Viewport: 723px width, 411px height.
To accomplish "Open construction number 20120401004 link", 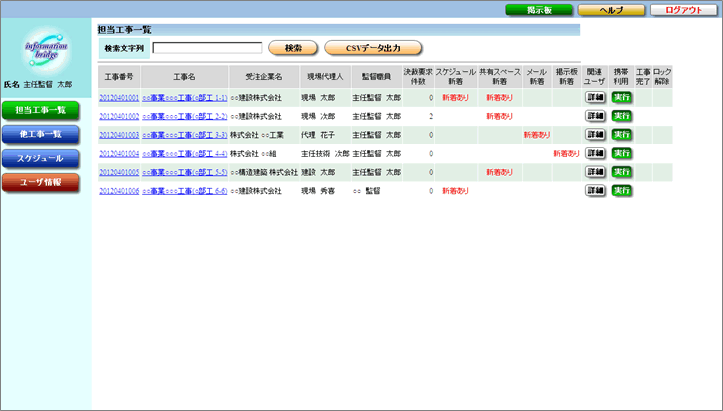I will (x=119, y=153).
